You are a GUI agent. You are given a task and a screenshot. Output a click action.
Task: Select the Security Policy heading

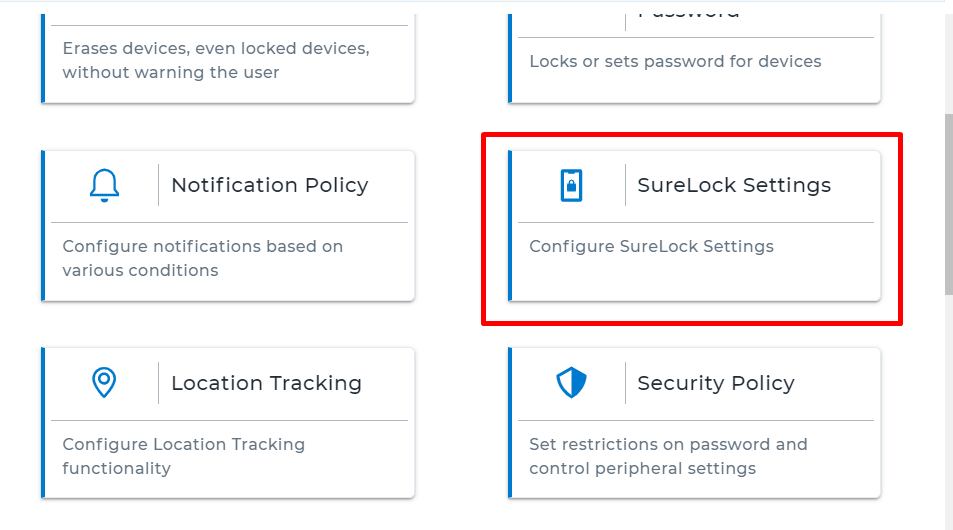point(715,383)
